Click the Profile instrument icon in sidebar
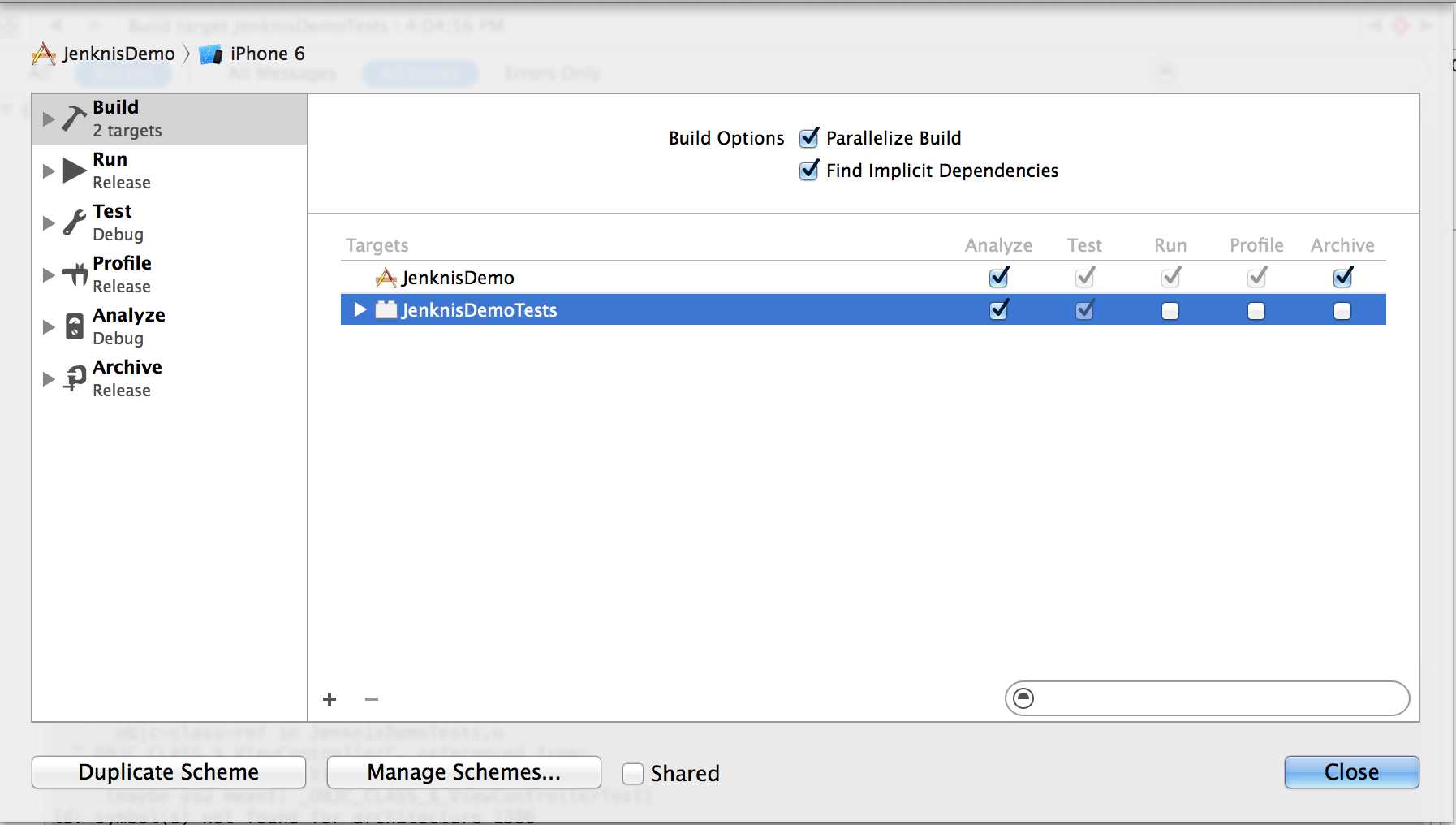Image resolution: width=1456 pixels, height=825 pixels. point(74,274)
